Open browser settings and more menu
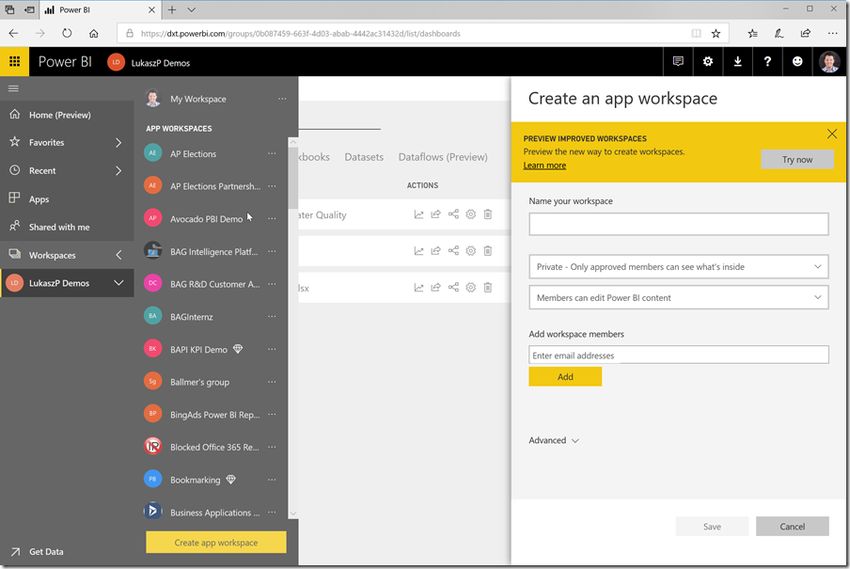 (833, 33)
